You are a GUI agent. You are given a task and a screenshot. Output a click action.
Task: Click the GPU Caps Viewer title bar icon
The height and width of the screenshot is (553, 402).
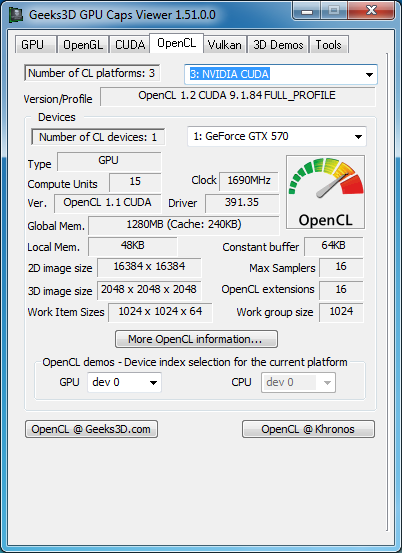click(x=16, y=15)
